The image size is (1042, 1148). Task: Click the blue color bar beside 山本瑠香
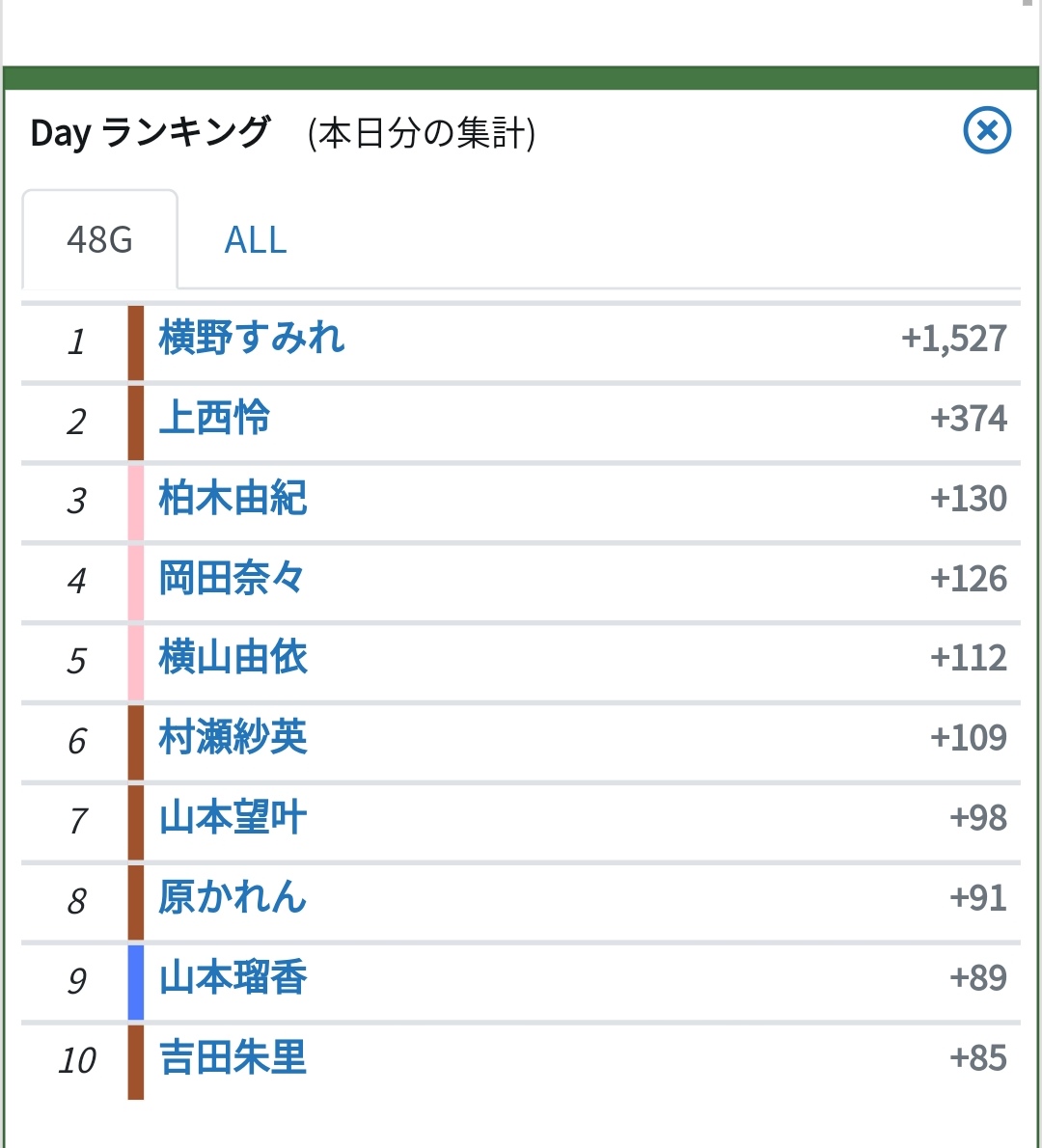pos(136,981)
